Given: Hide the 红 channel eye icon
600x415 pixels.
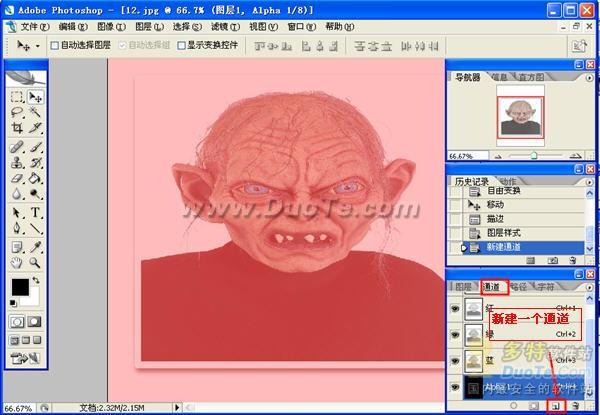Looking at the screenshot, I should [x=455, y=308].
